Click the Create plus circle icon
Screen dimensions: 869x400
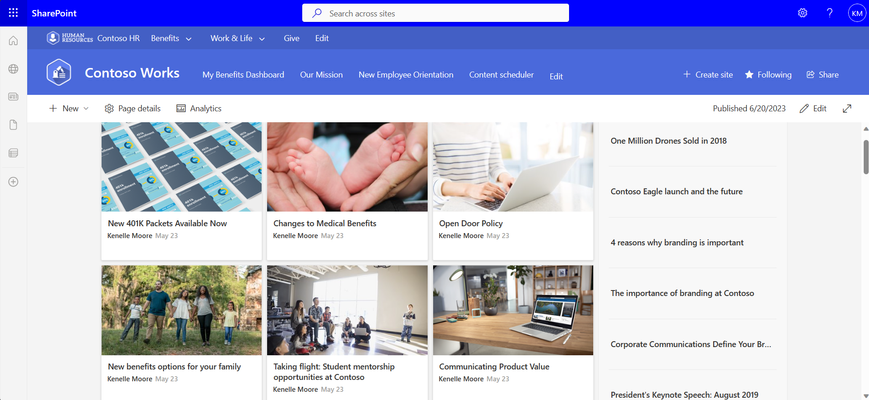(13, 182)
